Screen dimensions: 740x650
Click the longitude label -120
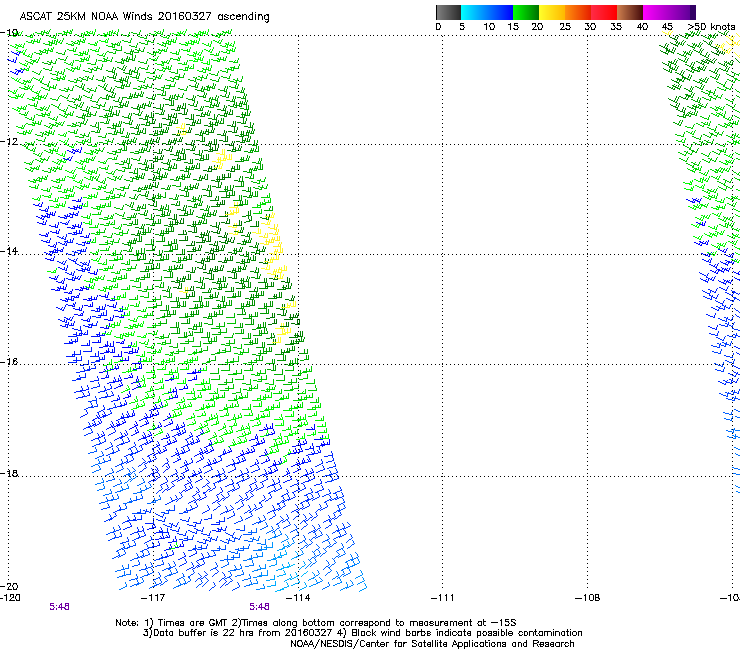(10, 598)
